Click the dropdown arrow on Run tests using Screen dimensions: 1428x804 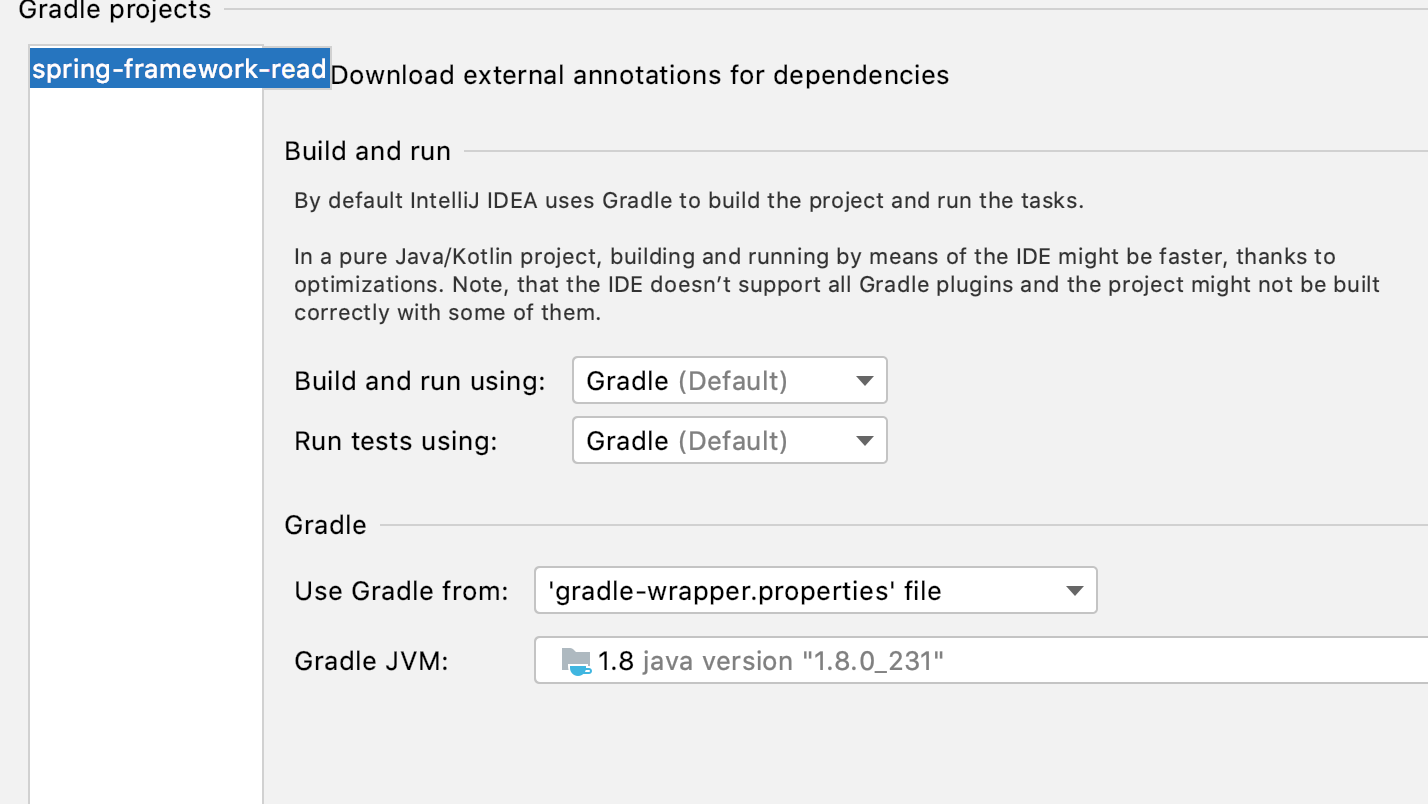864,441
